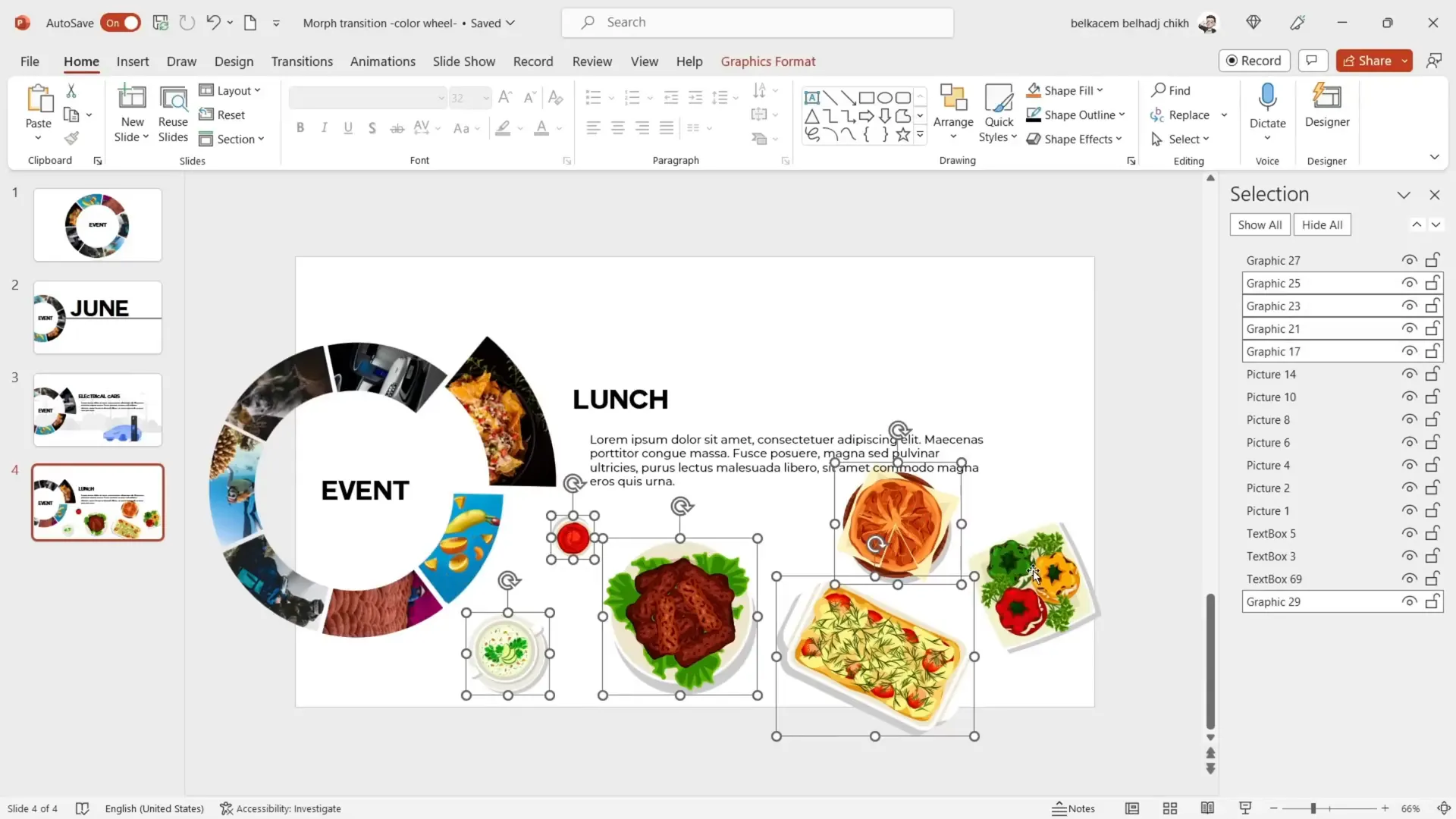Switch to Graphics Format tab

[767, 61]
